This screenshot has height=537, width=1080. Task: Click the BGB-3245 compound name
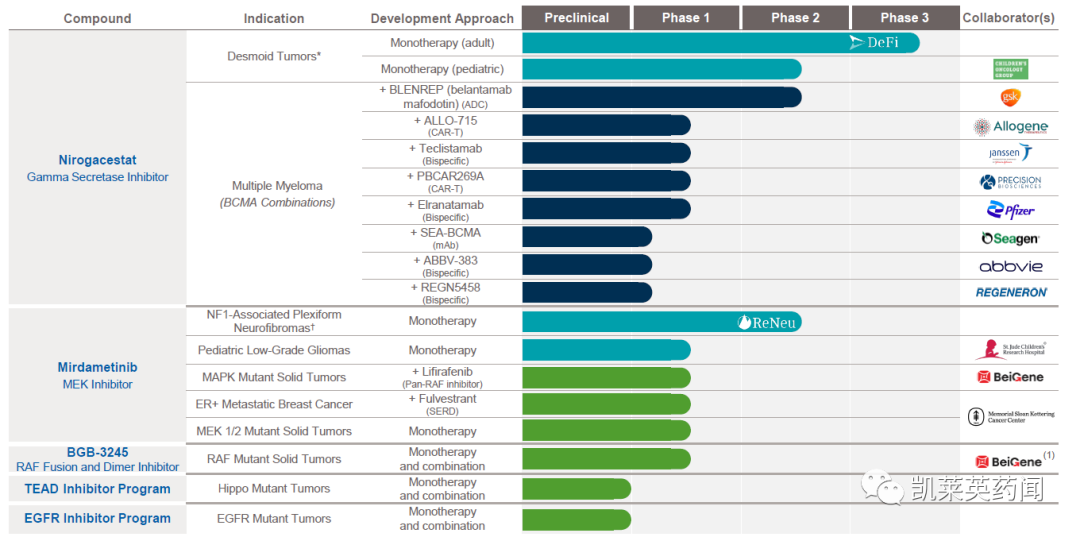(97, 452)
